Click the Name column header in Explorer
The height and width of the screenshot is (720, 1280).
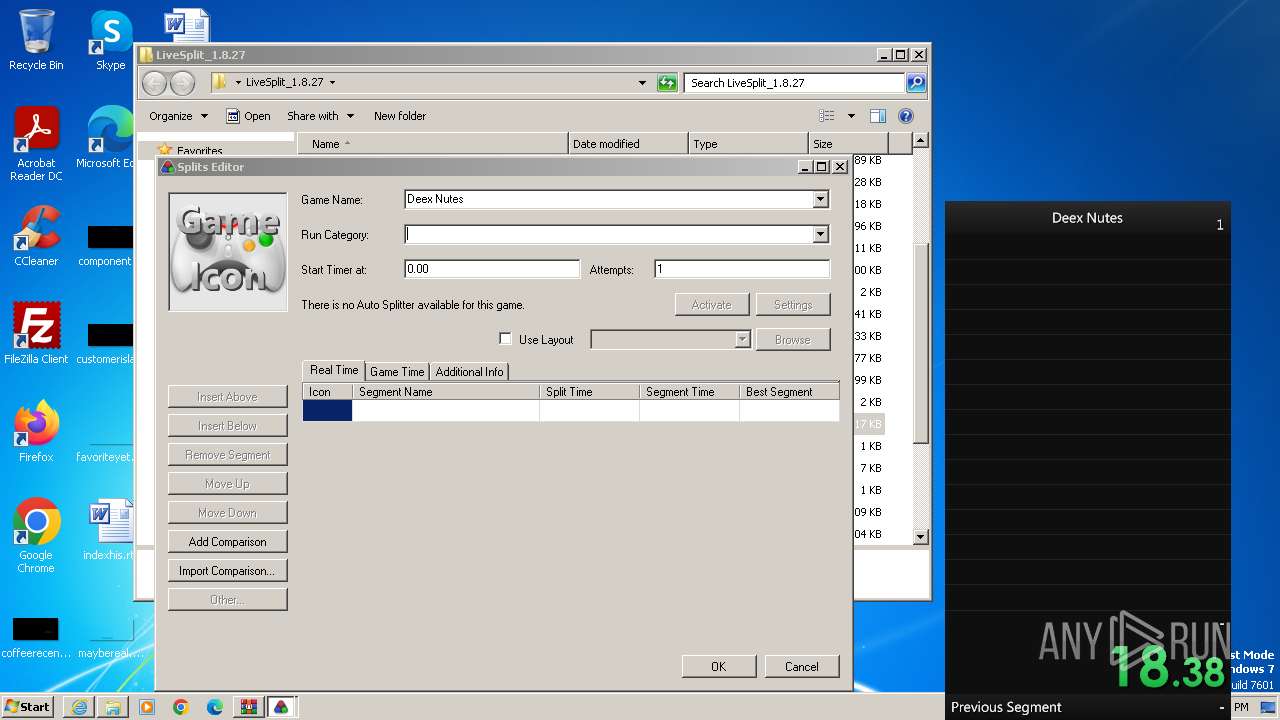coord(433,144)
